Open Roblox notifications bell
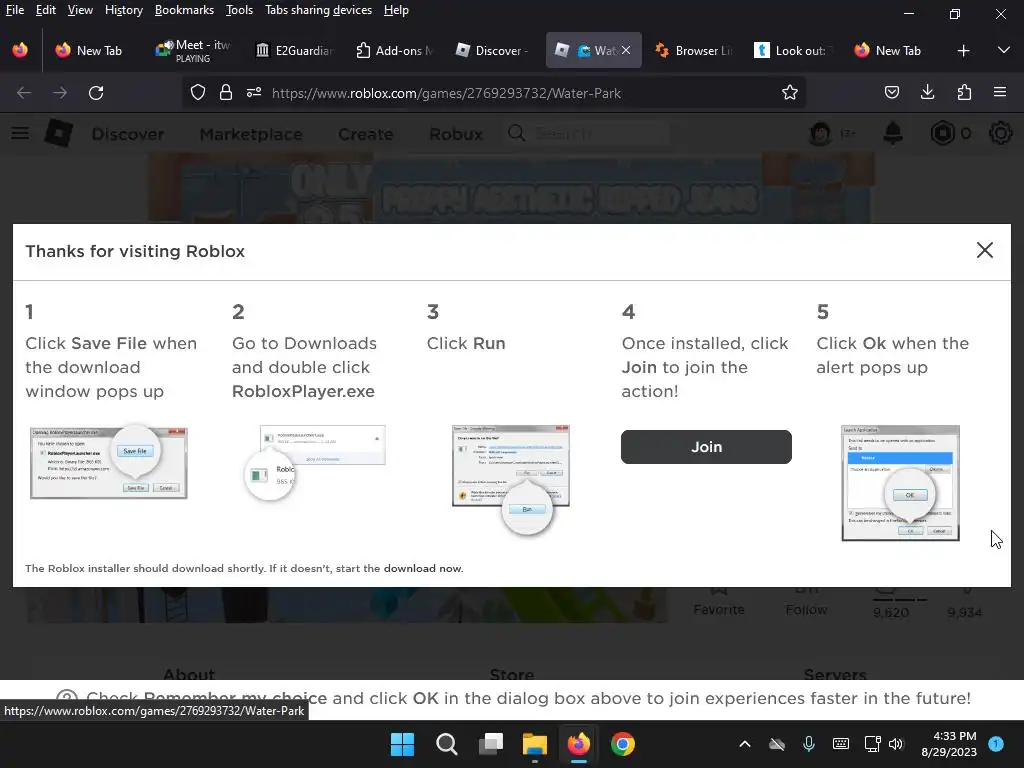 (x=893, y=133)
